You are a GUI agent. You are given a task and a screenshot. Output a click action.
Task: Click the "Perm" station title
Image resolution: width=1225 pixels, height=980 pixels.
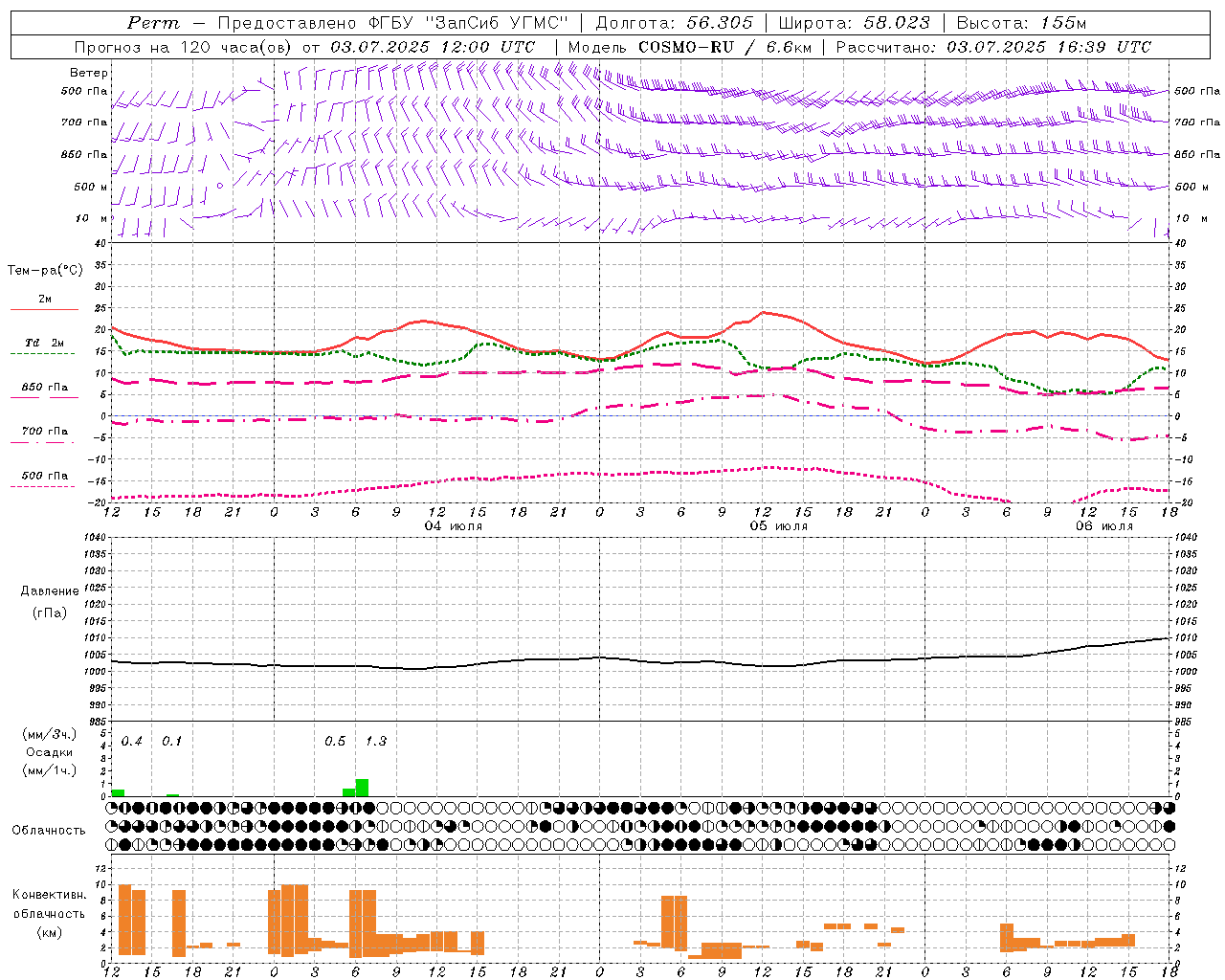click(153, 23)
